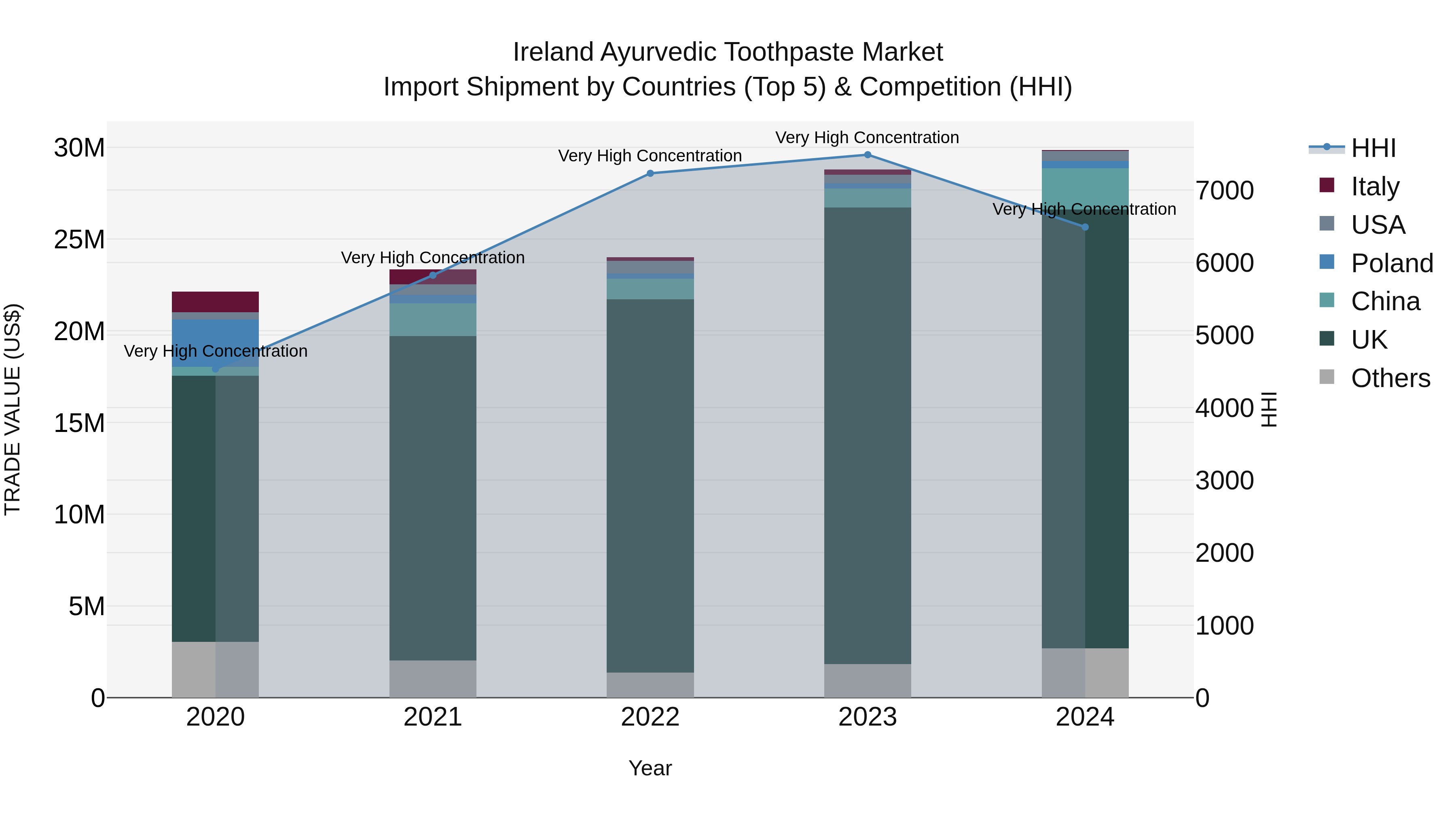The image size is (1456, 819).
Task: Click the HHI line marker for 2021
Action: coord(433,275)
